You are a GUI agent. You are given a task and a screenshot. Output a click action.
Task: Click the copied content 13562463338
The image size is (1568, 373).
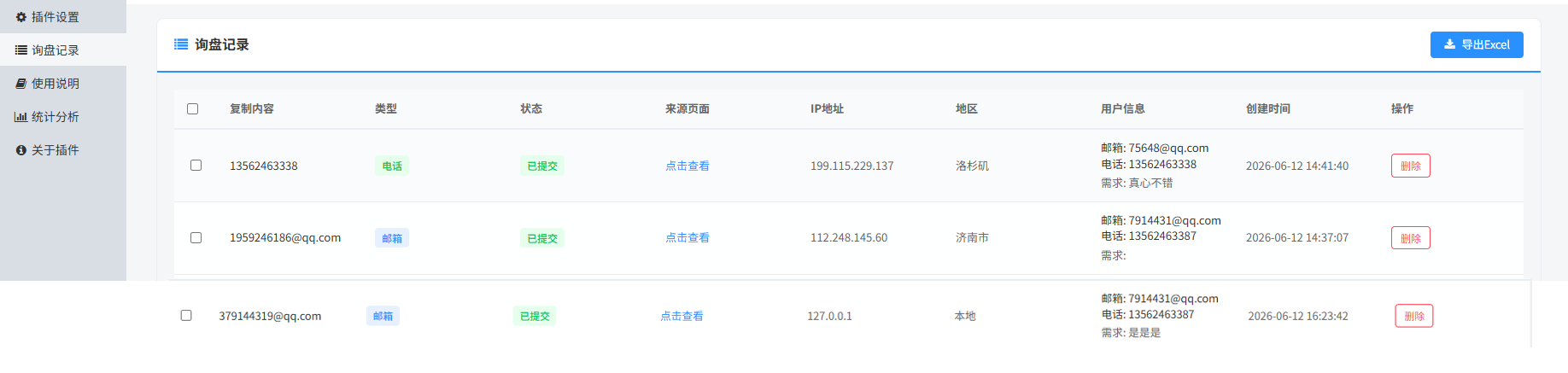tap(264, 166)
